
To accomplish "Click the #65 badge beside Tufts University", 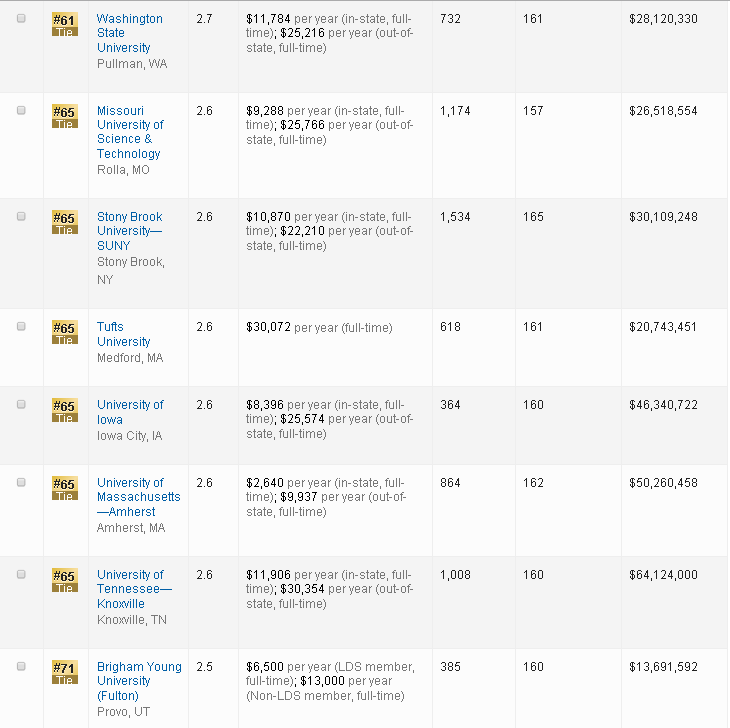I will click(64, 333).
